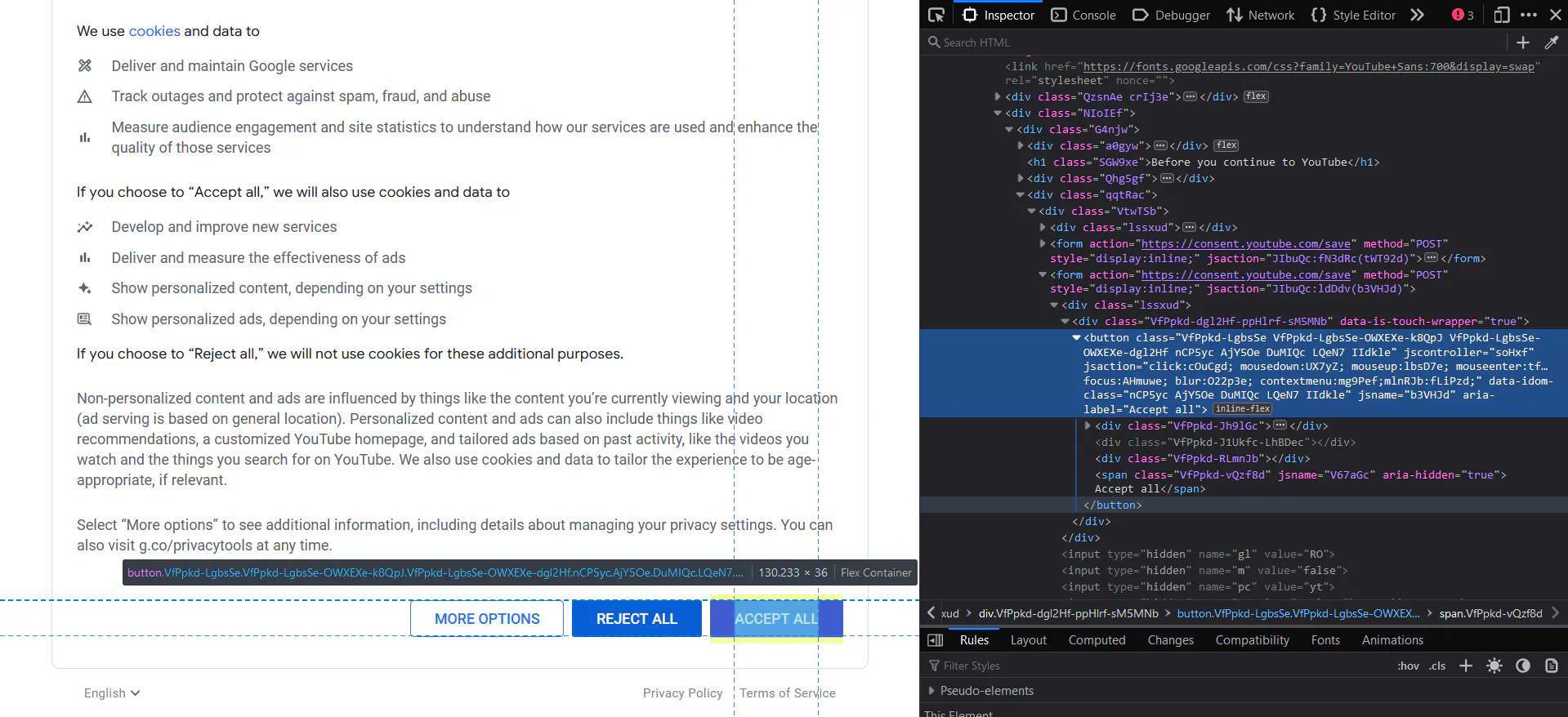Toggle flex badge on QzsnAe div
The width and height of the screenshot is (1568, 717).
click(x=1256, y=96)
